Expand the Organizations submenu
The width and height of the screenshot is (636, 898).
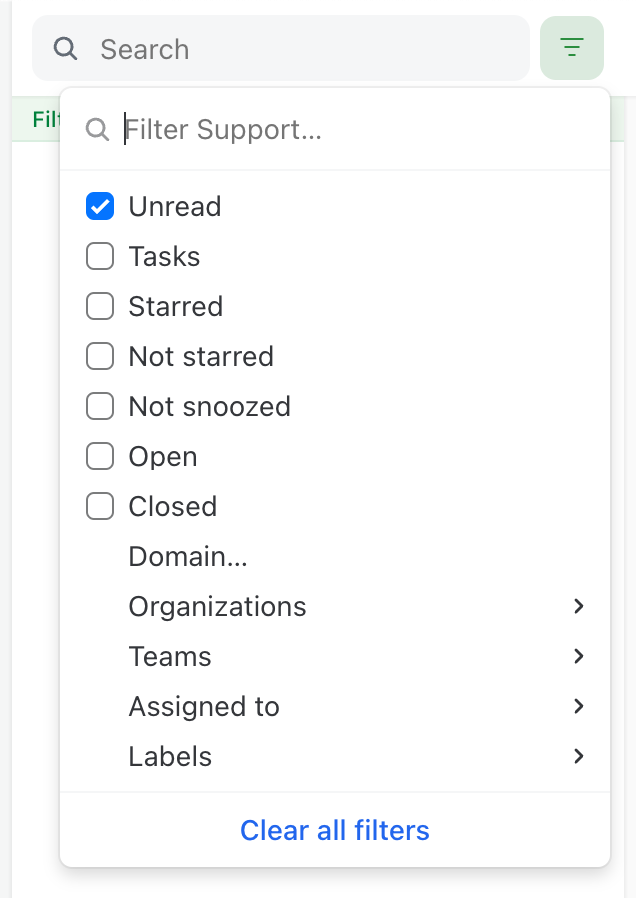[x=578, y=606]
